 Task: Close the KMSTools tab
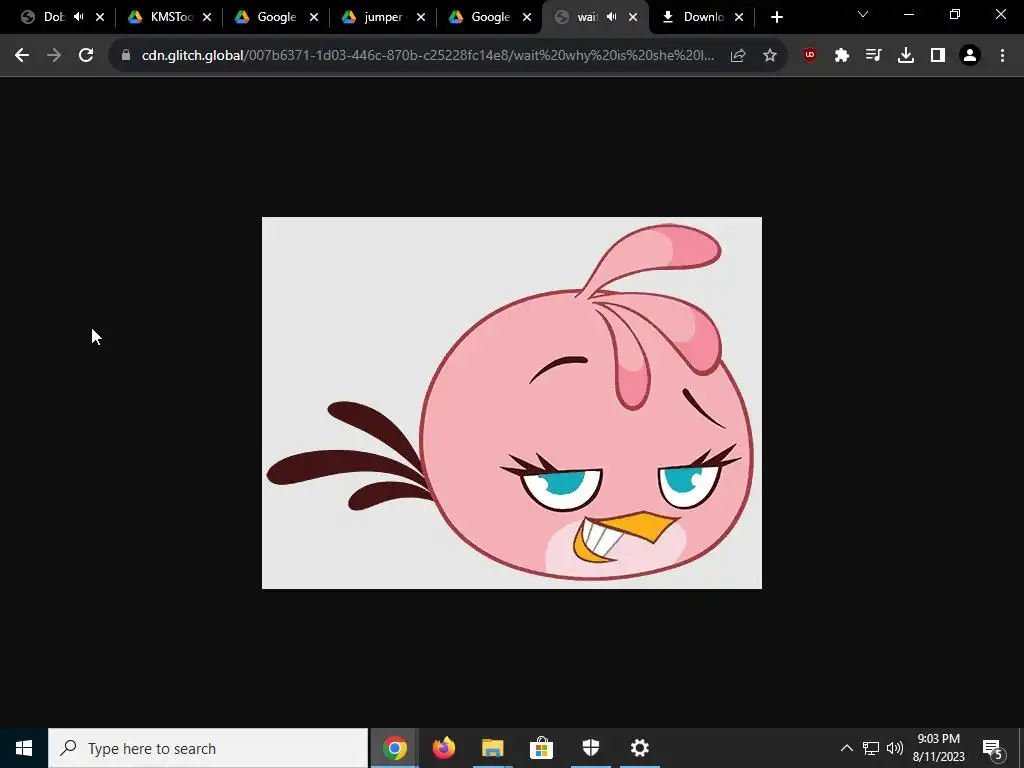[x=207, y=17]
